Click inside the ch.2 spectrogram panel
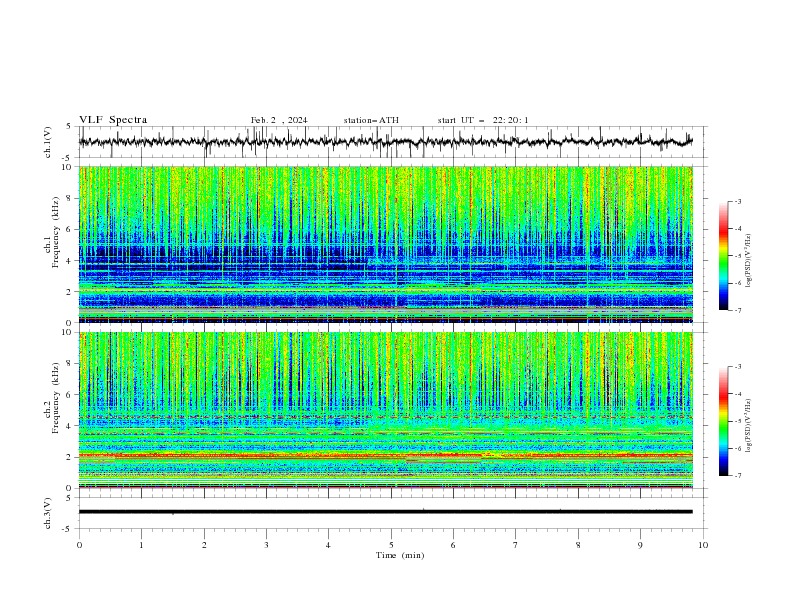The height and width of the screenshot is (612, 792). (x=386, y=410)
